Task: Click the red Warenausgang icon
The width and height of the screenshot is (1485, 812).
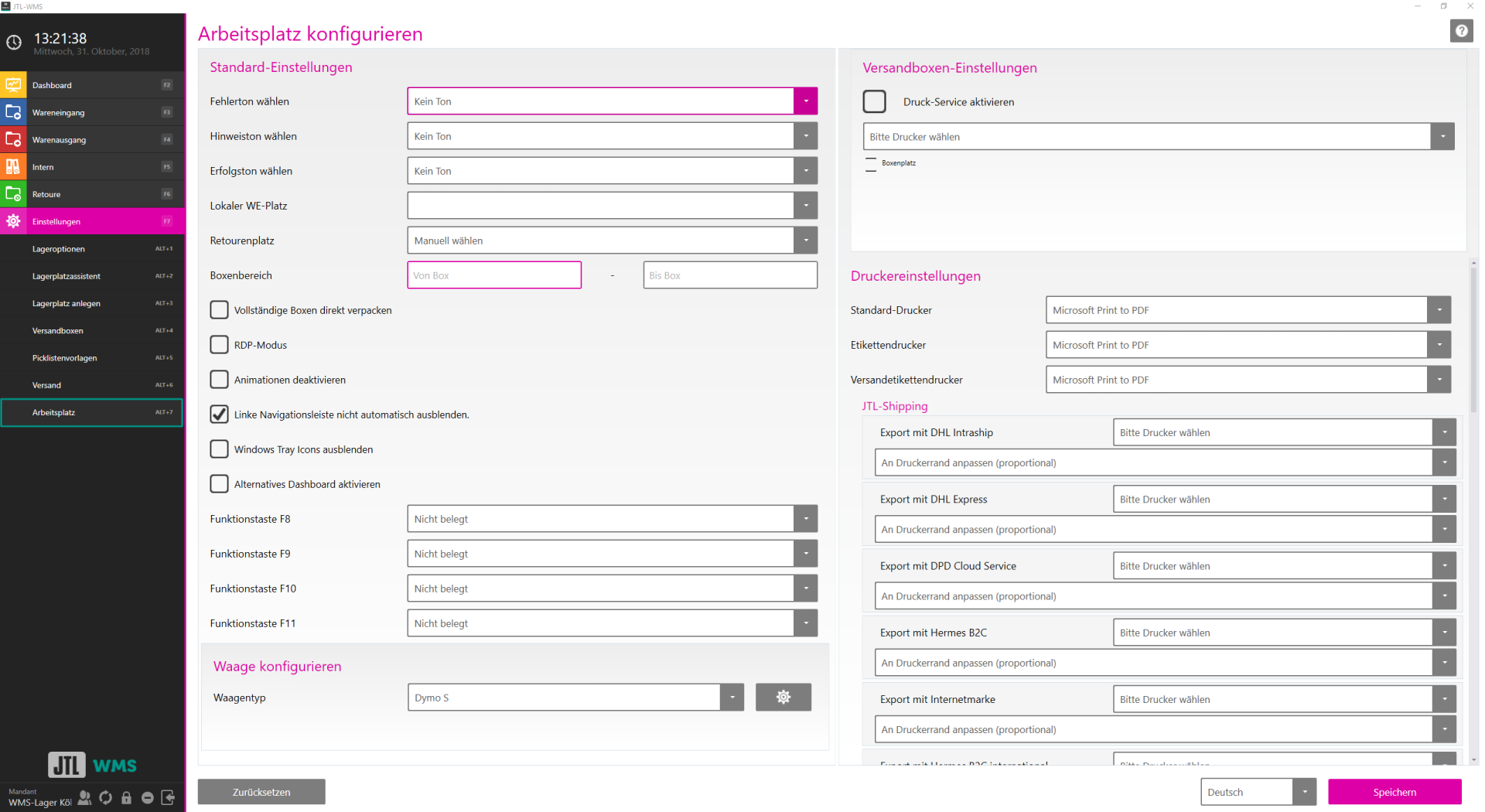Action: [13, 139]
